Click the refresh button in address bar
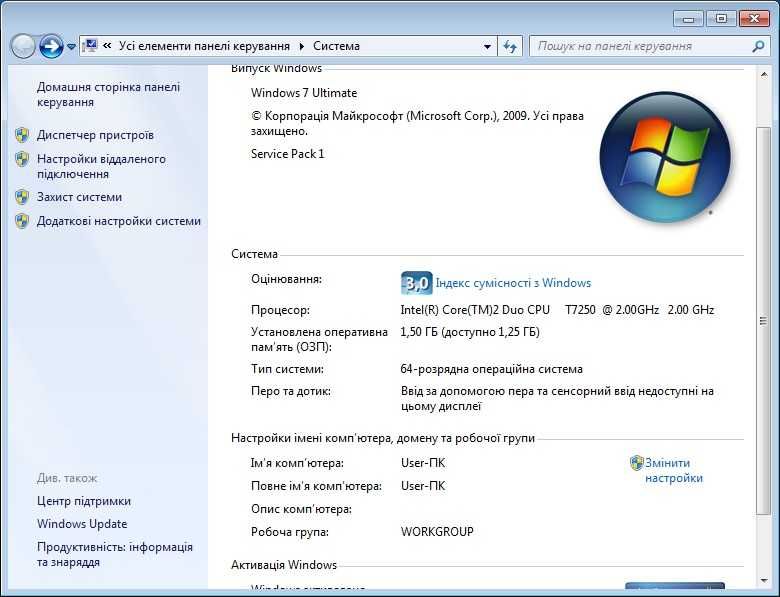780x597 pixels. coord(510,47)
